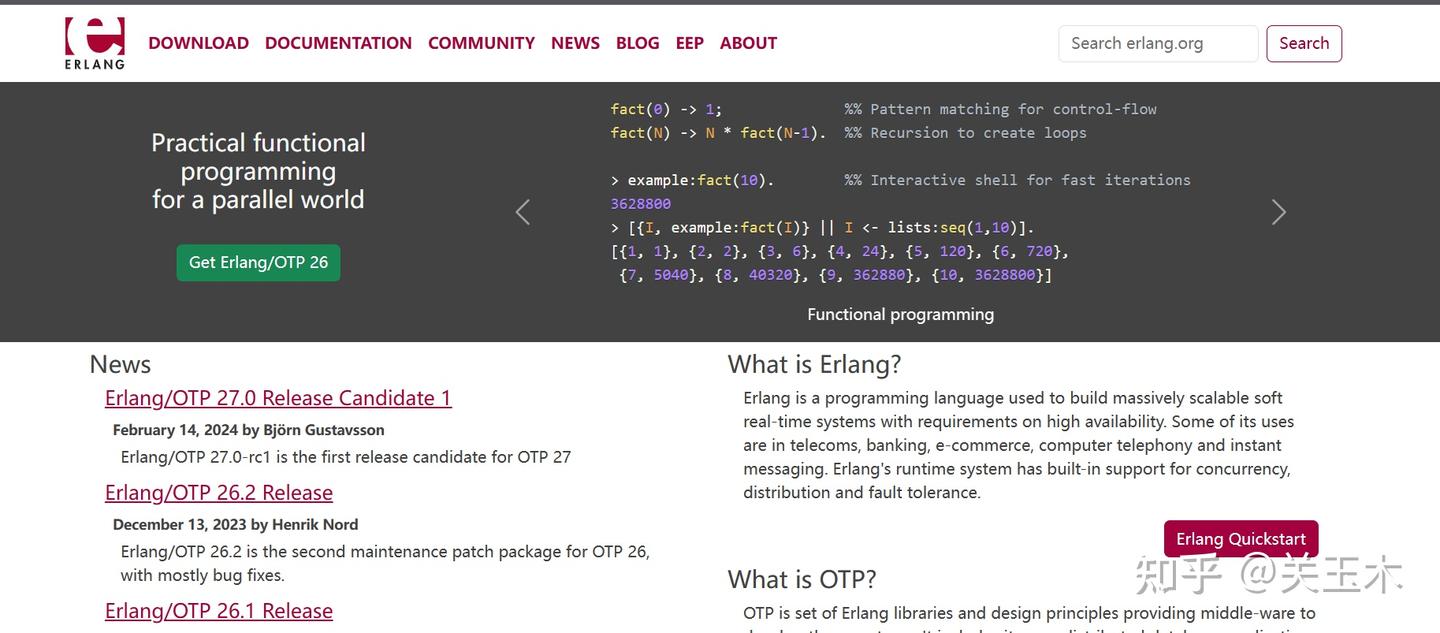Open the Erlang/OTP 26.1 Release news item
The image size is (1440, 633).
(219, 610)
